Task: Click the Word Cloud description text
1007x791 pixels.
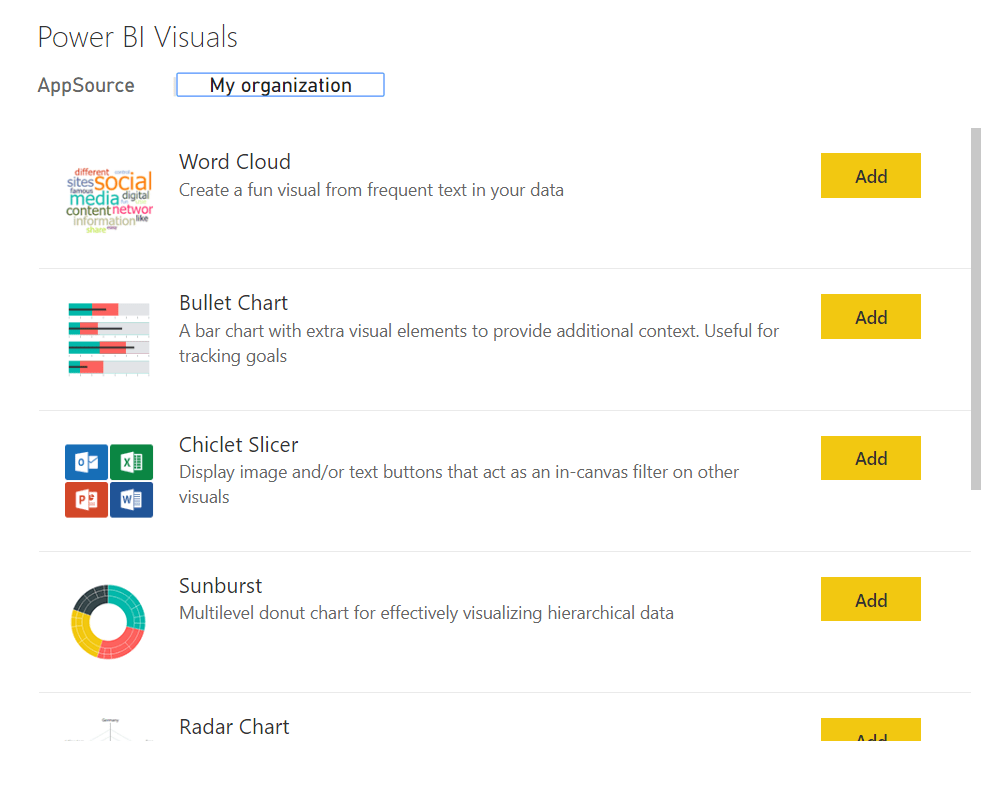Action: click(x=371, y=190)
